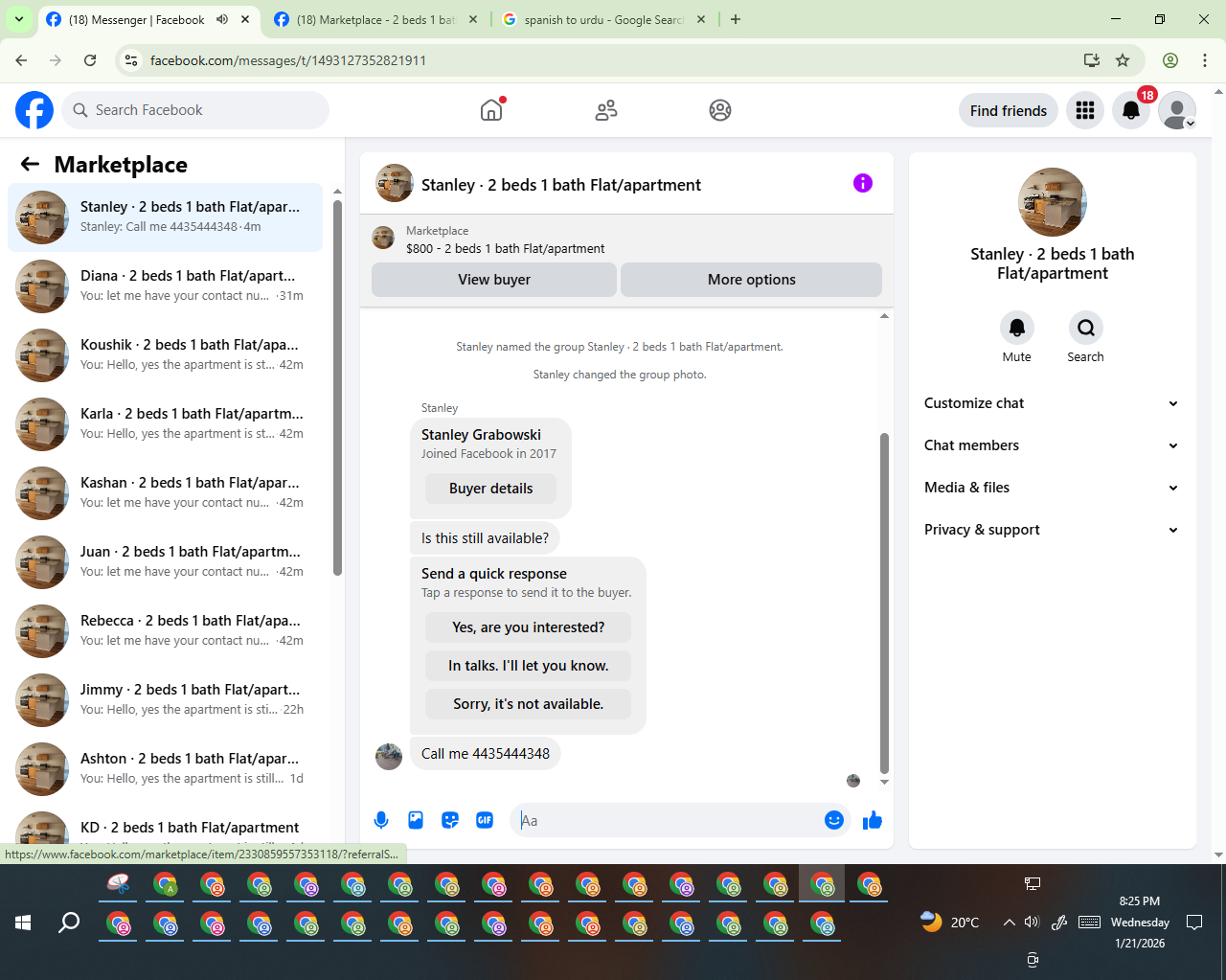Image resolution: width=1226 pixels, height=980 pixels.
Task: Open the install app icon in address bar
Action: [1091, 60]
